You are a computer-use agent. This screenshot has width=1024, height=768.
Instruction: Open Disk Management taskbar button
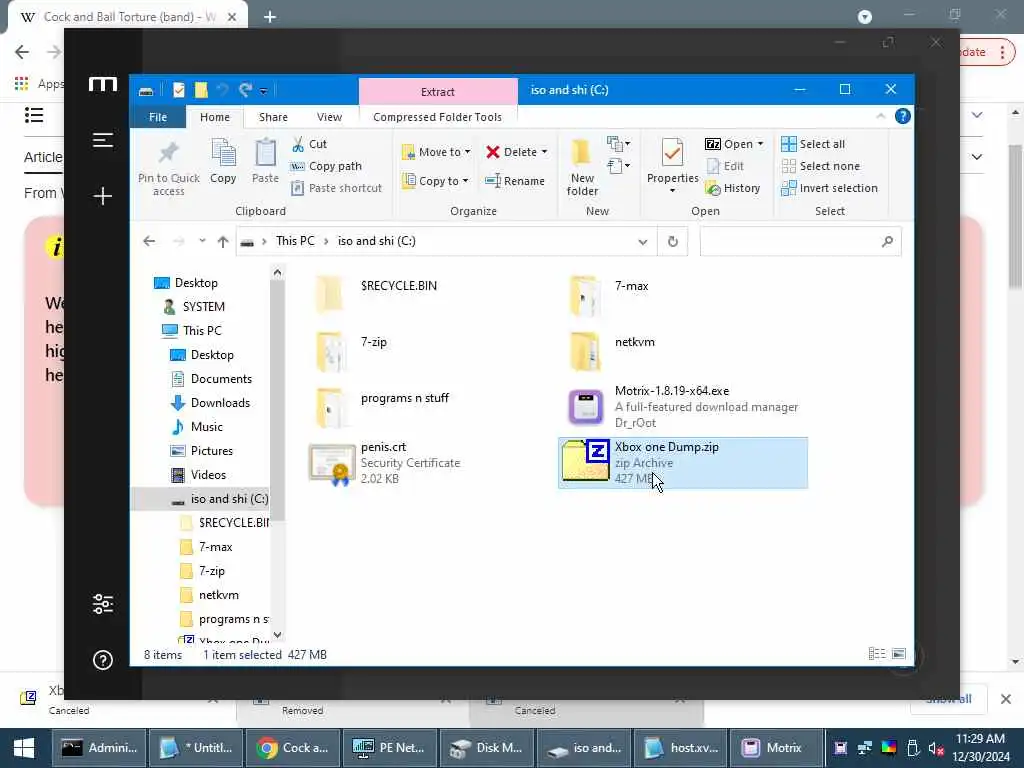coord(485,748)
